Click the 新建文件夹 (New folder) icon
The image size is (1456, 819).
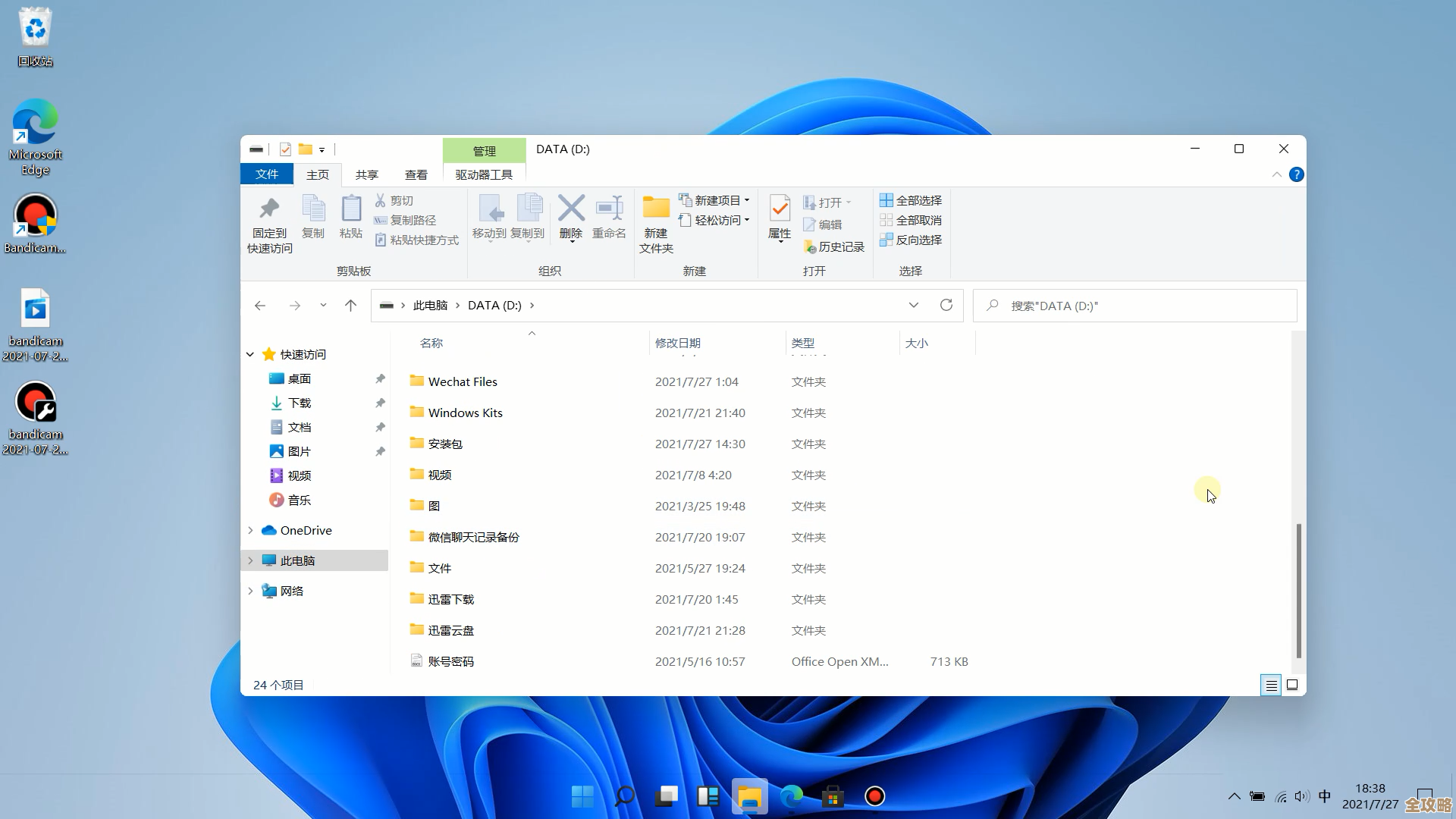(655, 220)
